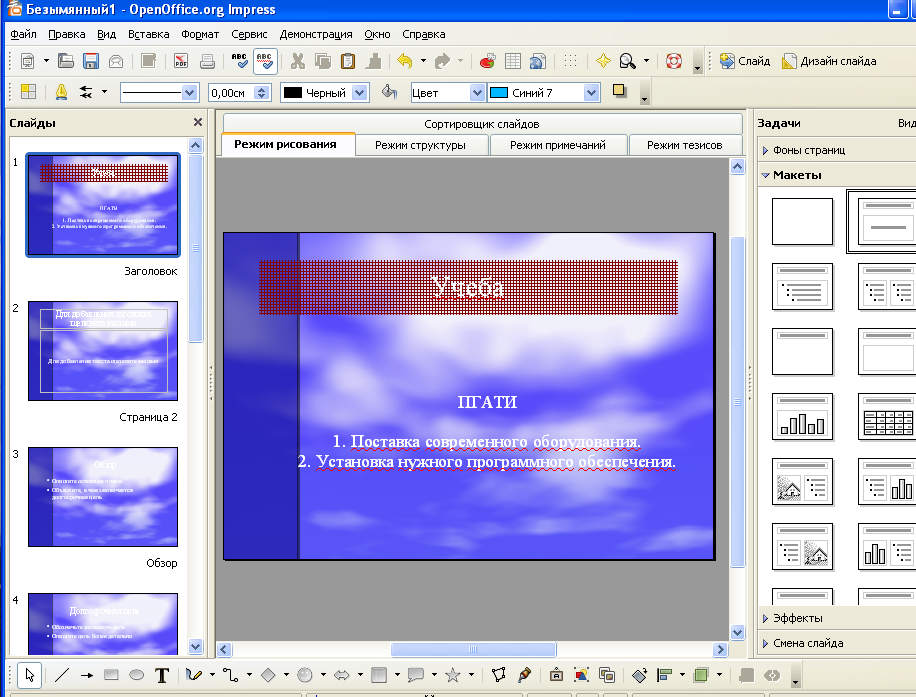Select the Line drawing tool

(x=61, y=675)
